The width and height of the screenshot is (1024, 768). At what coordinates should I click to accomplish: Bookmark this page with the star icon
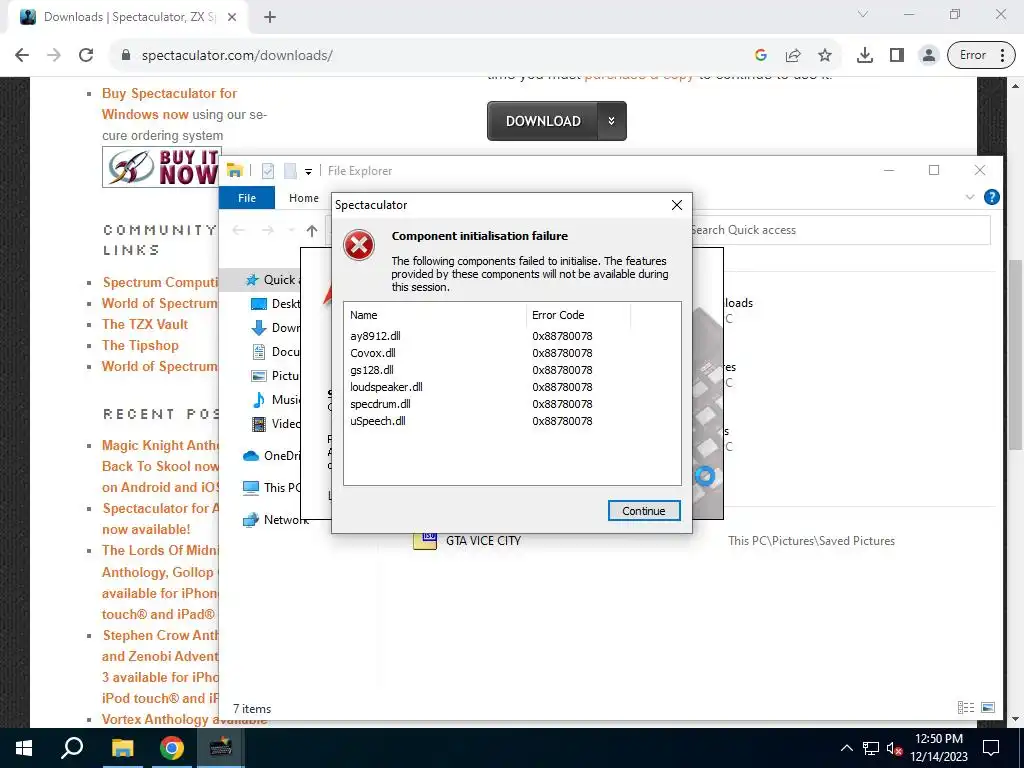(825, 55)
